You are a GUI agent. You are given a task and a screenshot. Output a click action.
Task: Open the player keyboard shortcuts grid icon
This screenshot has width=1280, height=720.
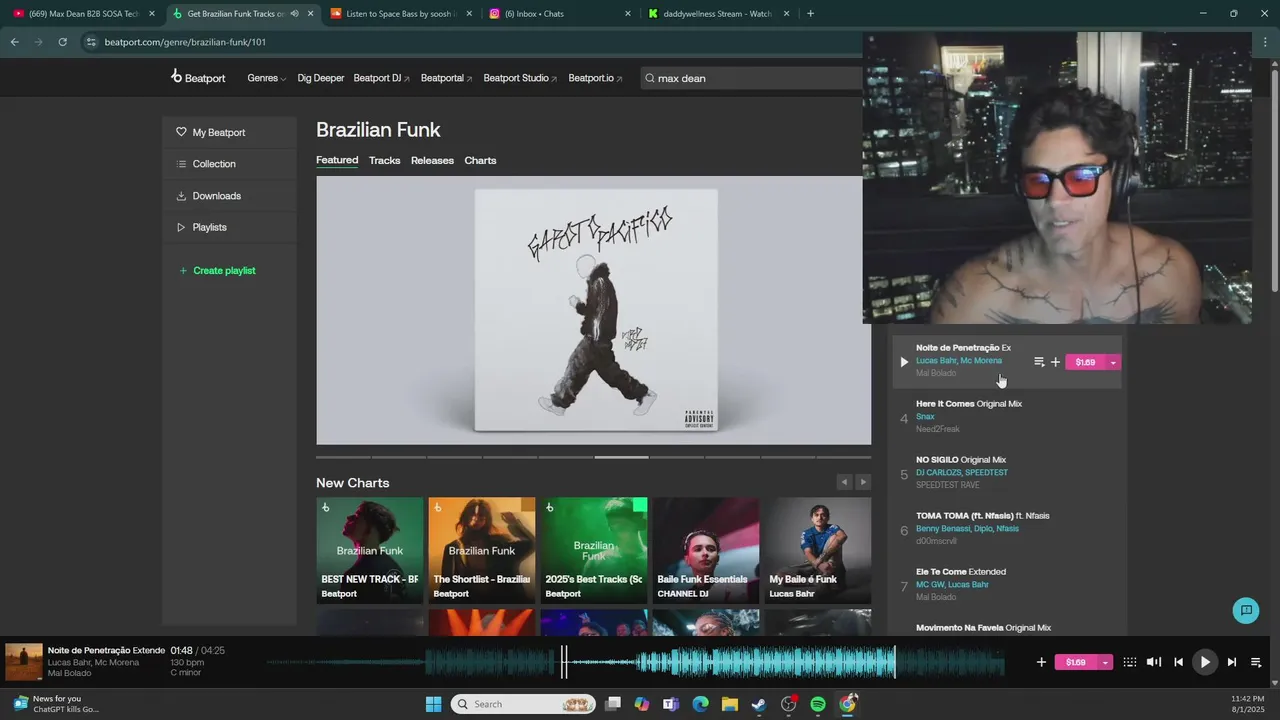1130,662
